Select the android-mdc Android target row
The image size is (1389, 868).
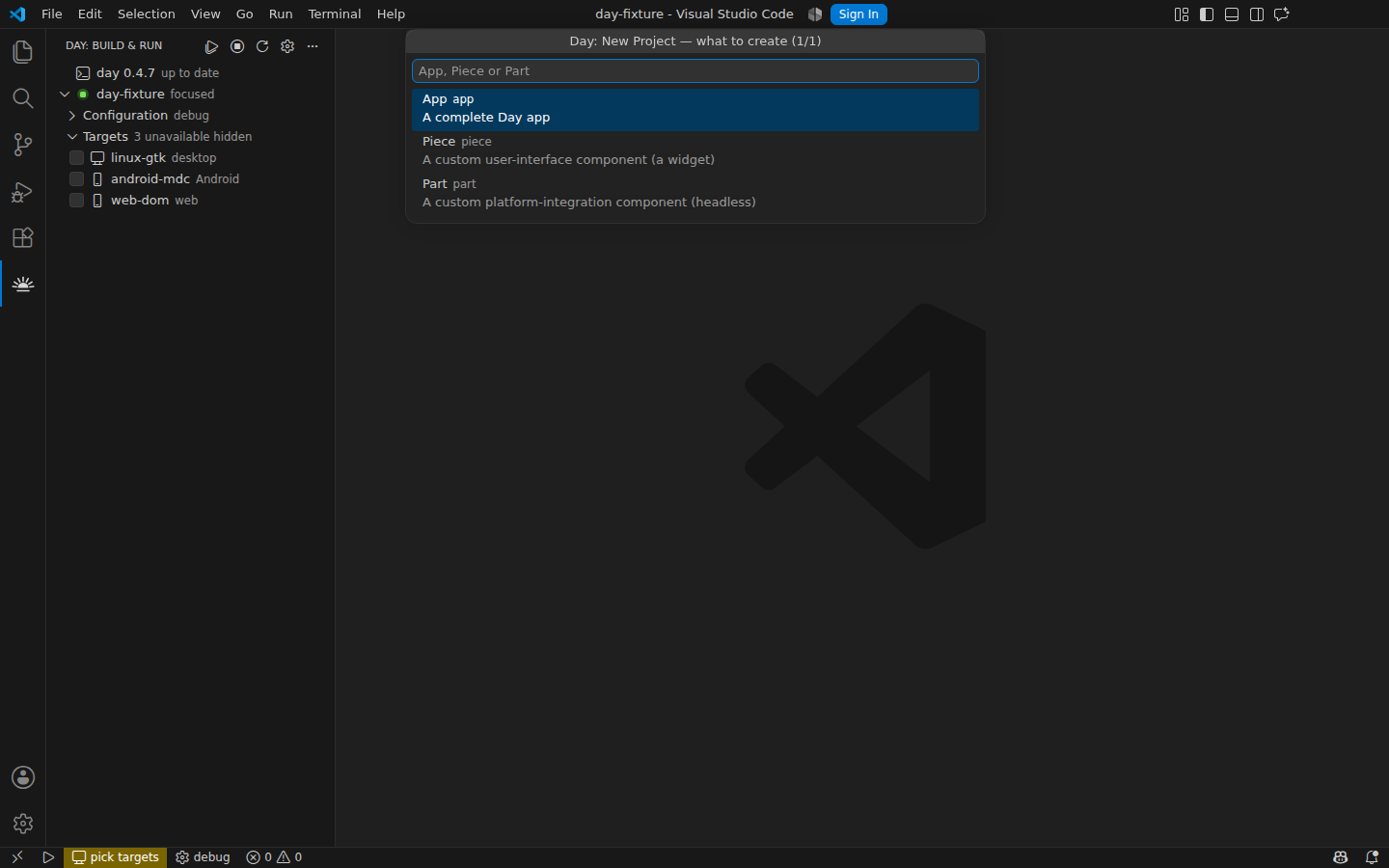(191, 179)
